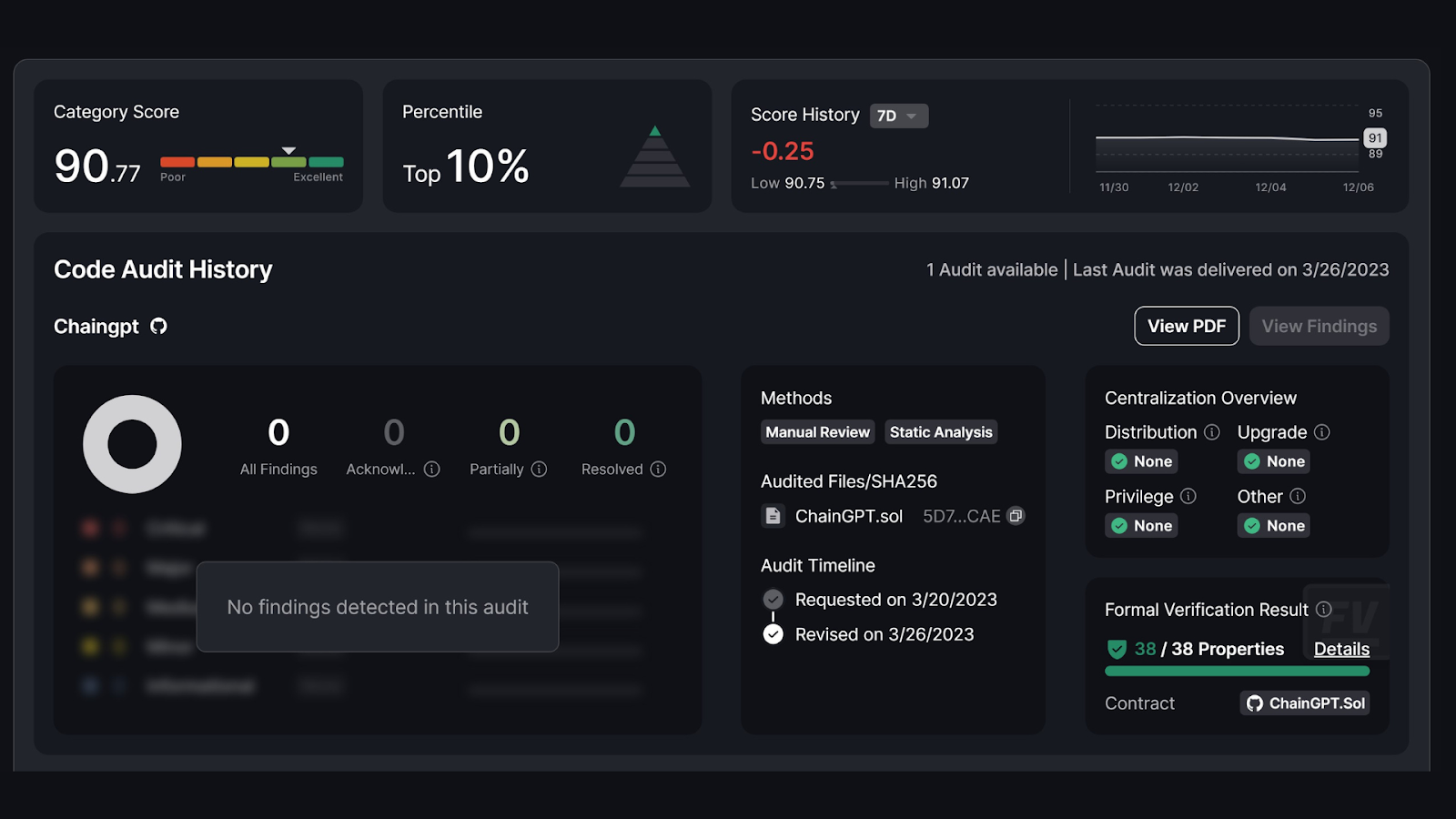The height and width of the screenshot is (819, 1456).
Task: Select the Static Analysis method tag
Action: point(940,432)
